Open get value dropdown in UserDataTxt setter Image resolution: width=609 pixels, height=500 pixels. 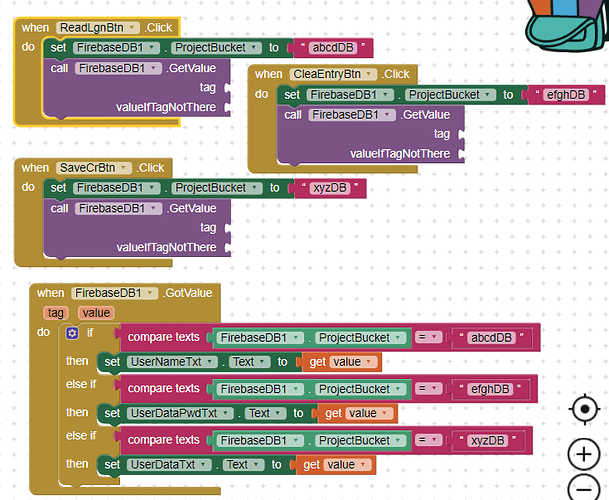(347, 465)
